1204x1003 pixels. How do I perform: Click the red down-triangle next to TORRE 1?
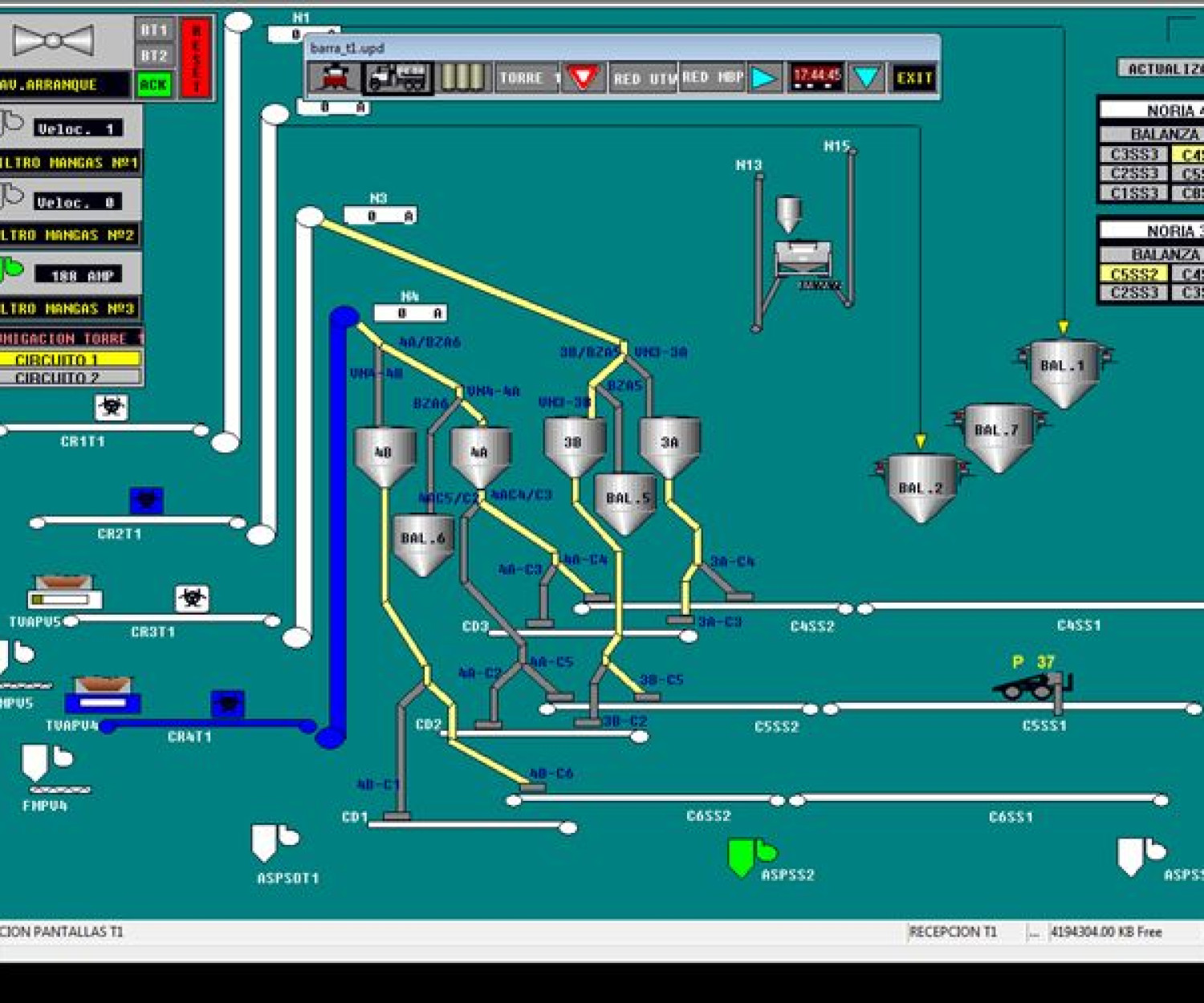583,78
